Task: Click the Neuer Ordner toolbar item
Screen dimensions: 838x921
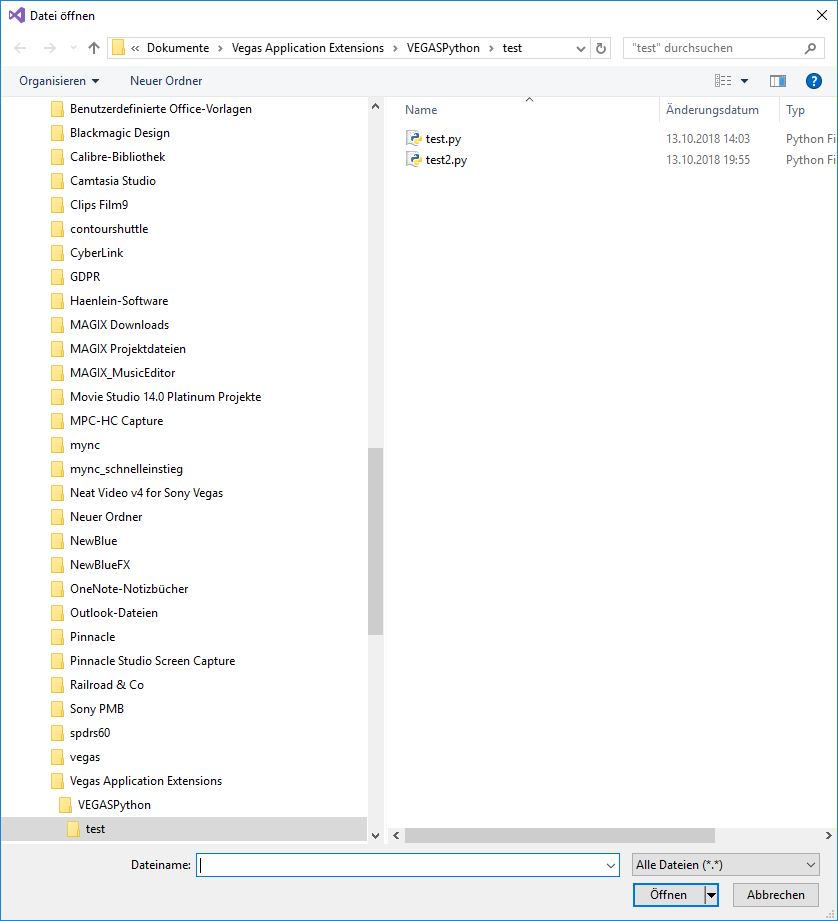Action: [x=166, y=81]
